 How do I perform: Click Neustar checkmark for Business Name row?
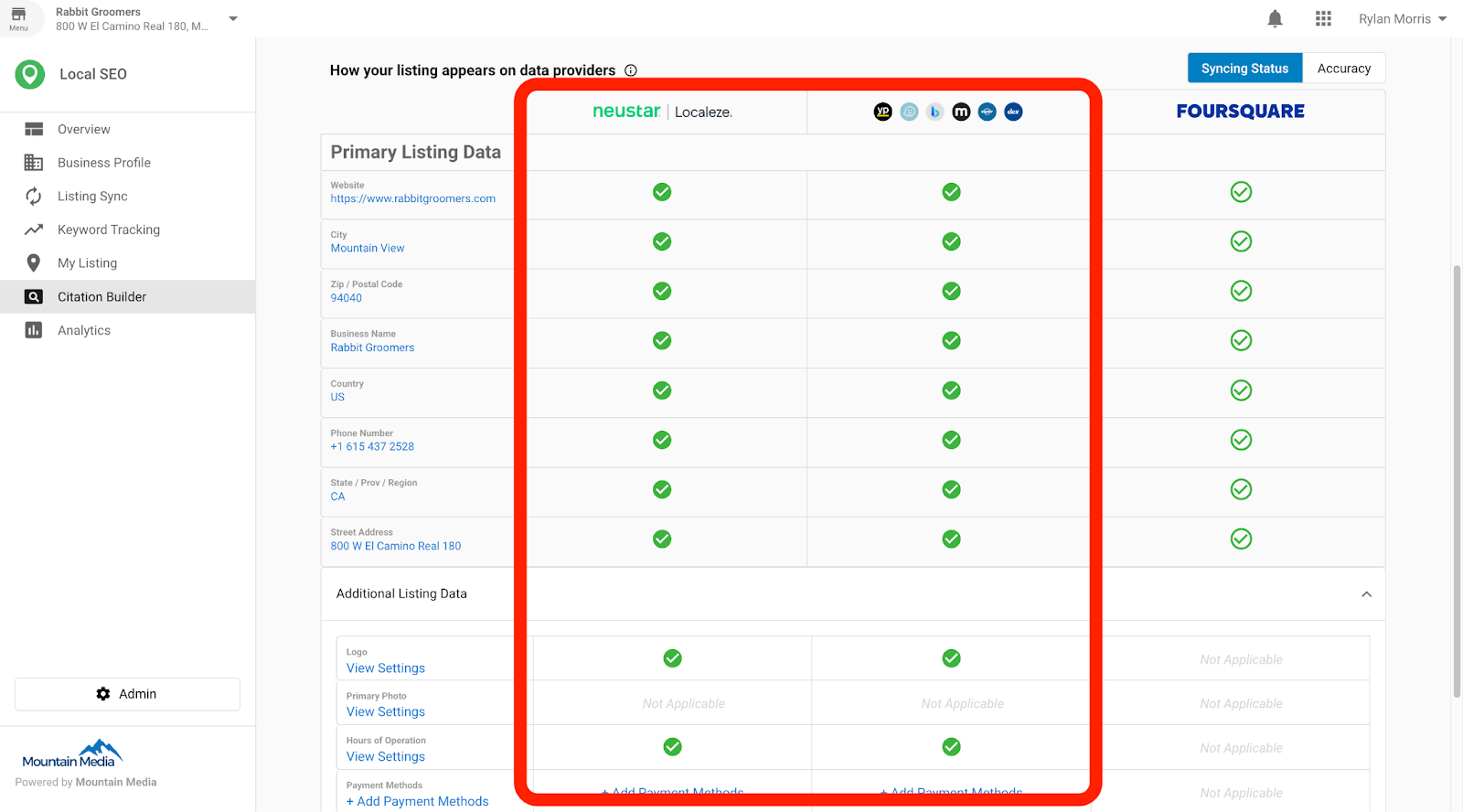point(662,340)
